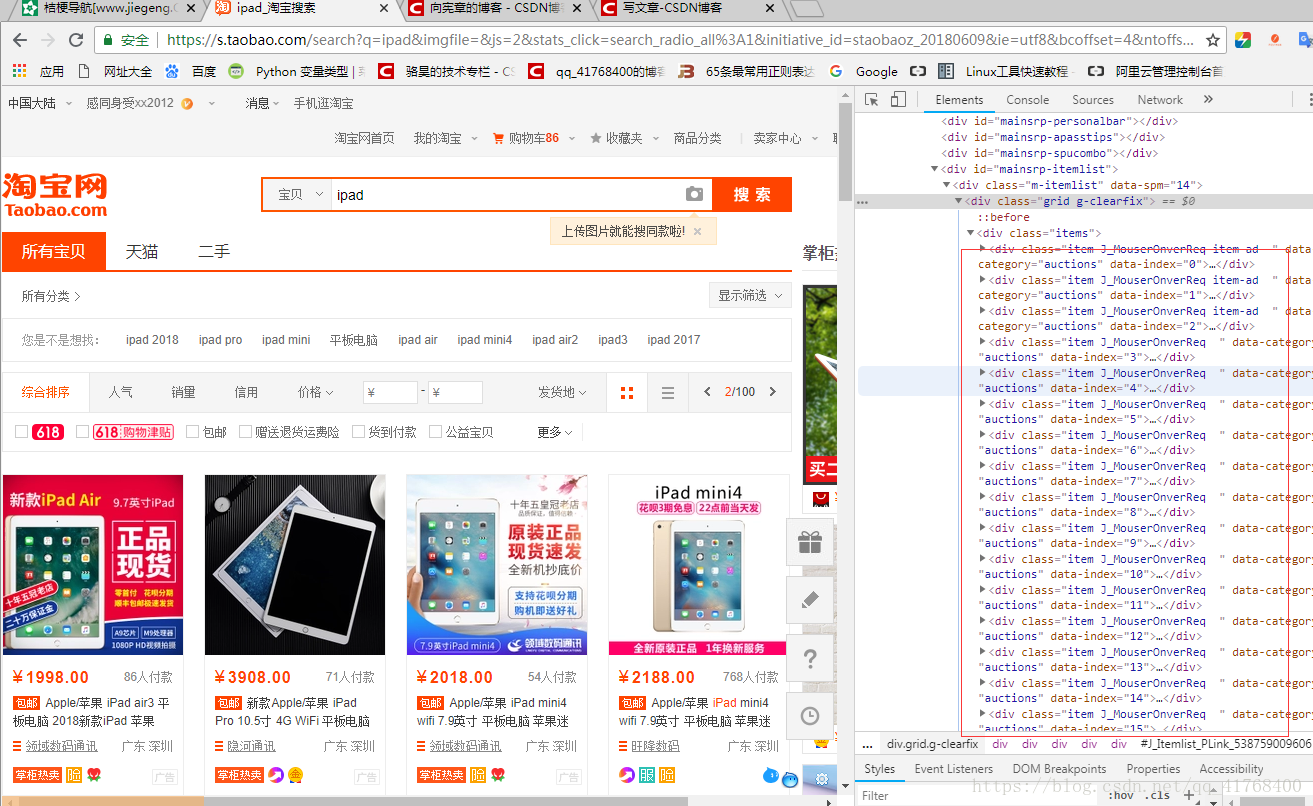The width and height of the screenshot is (1313, 806).
Task: Expand the div node with data-index="0"
Action: 983,248
